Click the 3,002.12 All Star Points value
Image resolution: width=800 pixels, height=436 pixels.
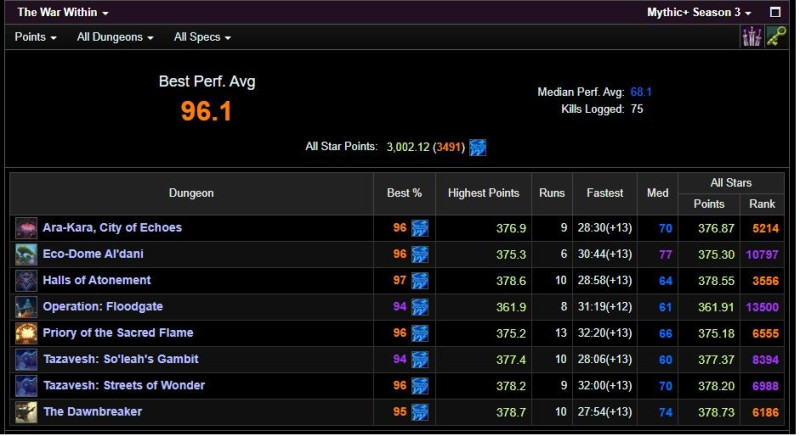tap(408, 147)
